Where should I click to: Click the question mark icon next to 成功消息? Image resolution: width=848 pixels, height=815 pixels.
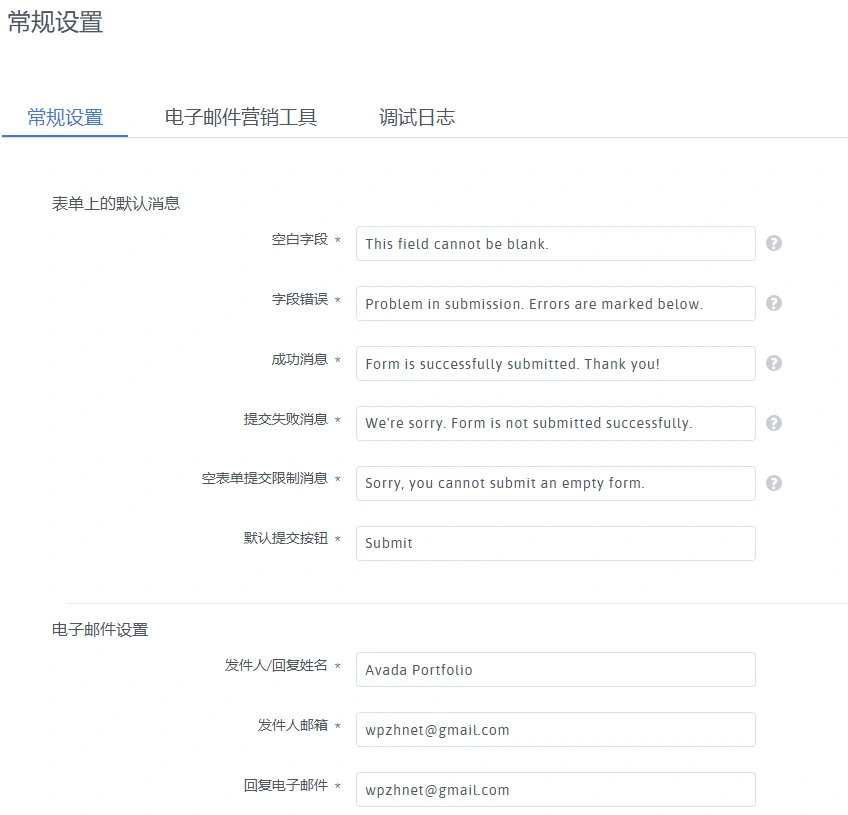[x=773, y=363]
